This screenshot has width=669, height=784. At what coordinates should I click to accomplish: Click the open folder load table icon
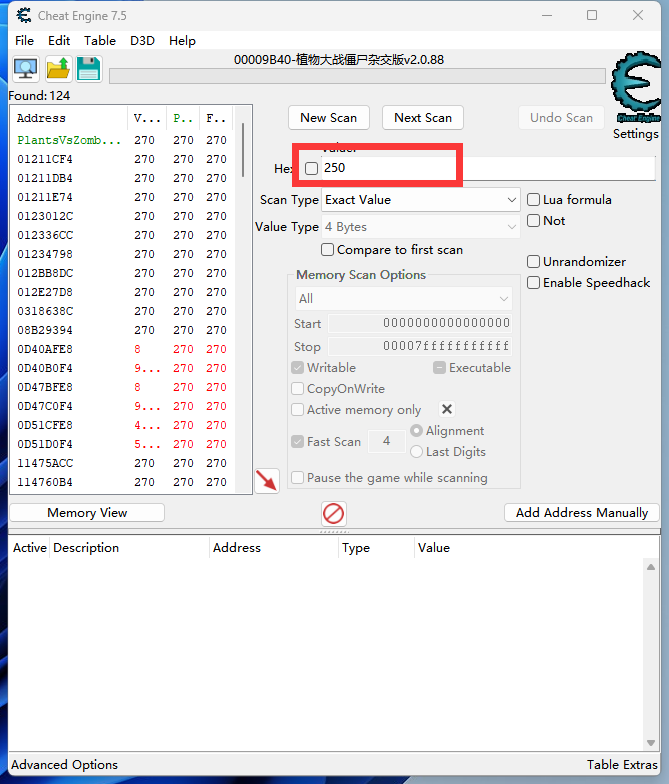pyautogui.click(x=58, y=69)
